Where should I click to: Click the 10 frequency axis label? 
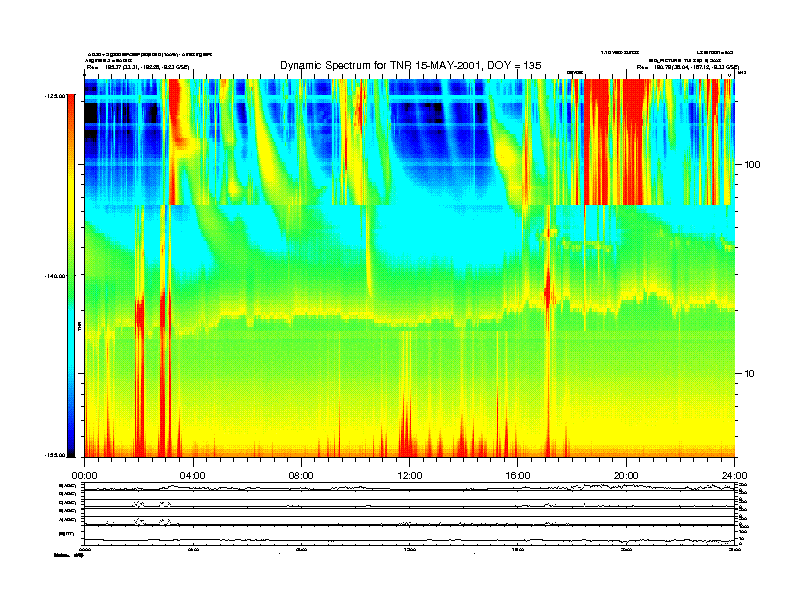(x=750, y=374)
